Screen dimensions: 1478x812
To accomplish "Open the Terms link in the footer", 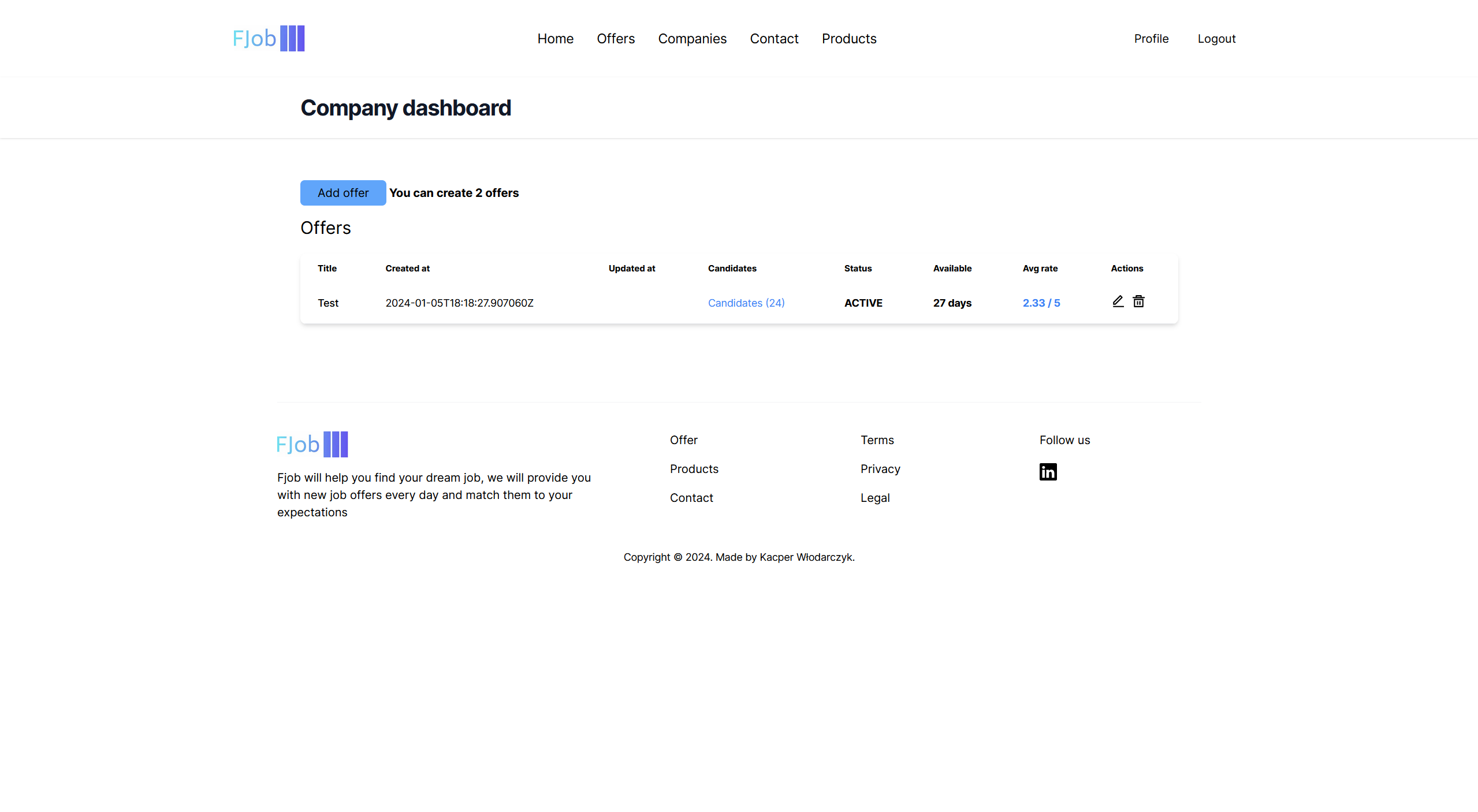I will [x=877, y=440].
